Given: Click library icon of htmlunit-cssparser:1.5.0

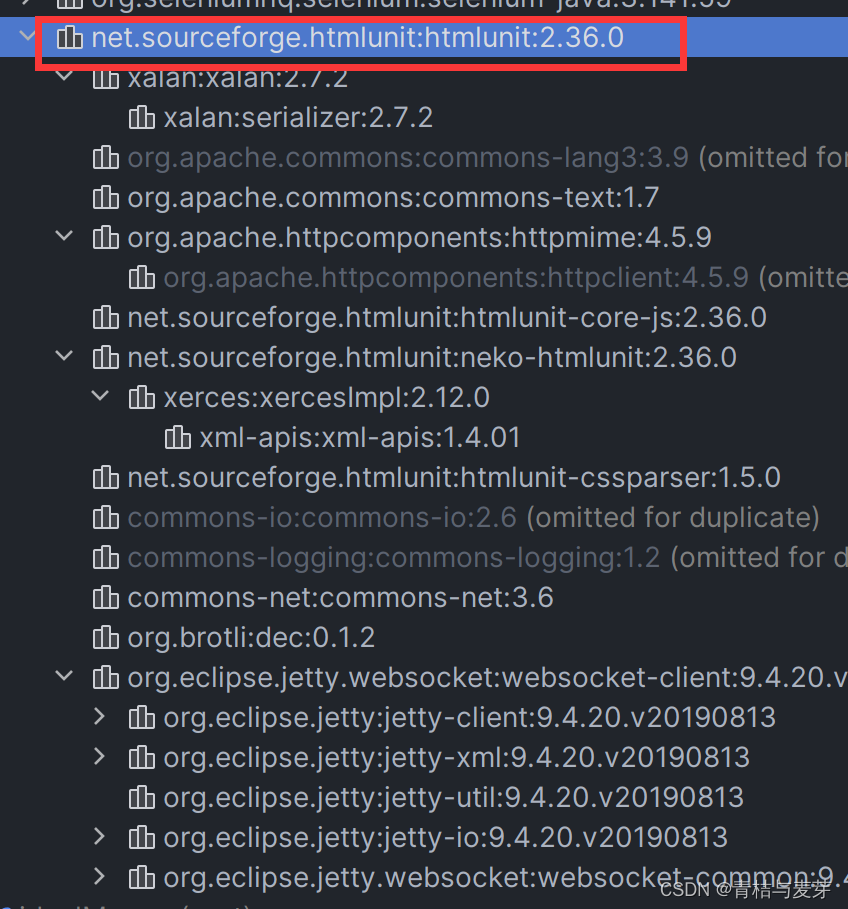Looking at the screenshot, I should (x=105, y=478).
